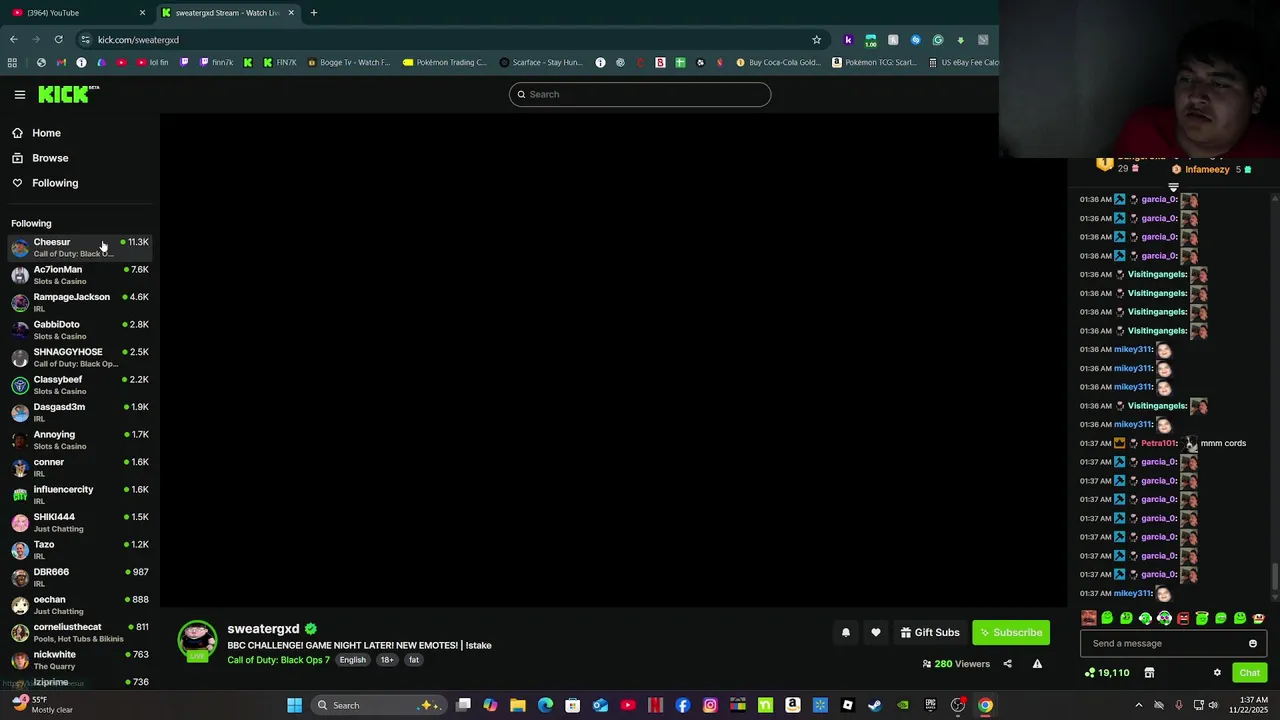Open GabbiDoto channel
Viewport: 1280px width, 720px height.
(80, 330)
